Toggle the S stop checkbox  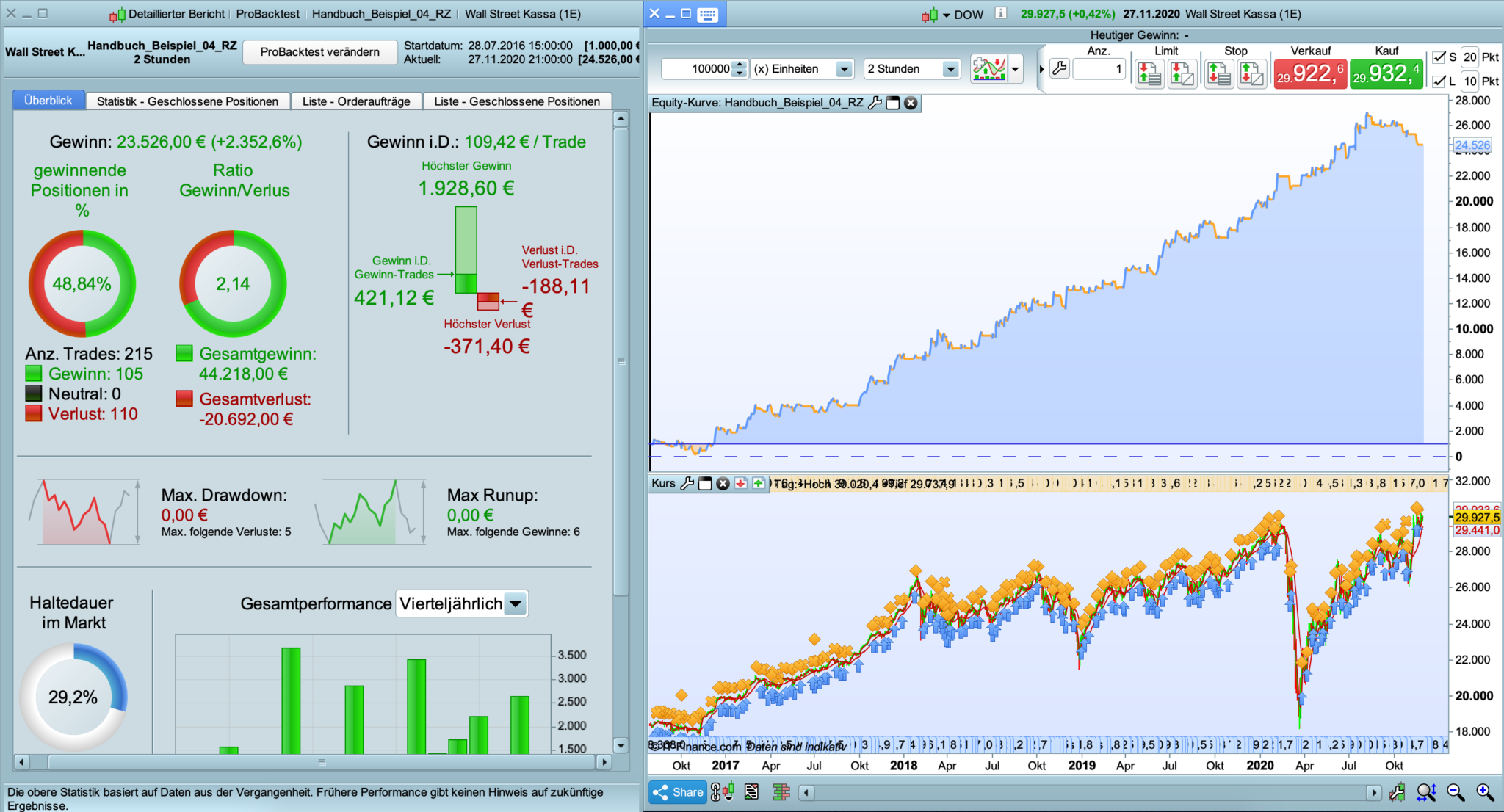(x=1439, y=57)
